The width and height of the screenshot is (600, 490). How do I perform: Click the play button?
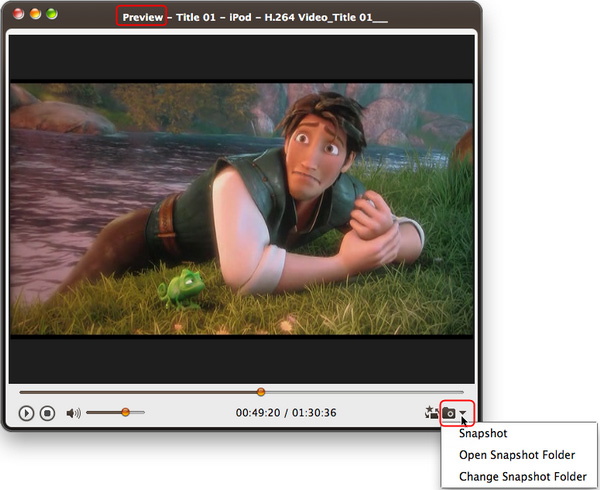pos(26,413)
